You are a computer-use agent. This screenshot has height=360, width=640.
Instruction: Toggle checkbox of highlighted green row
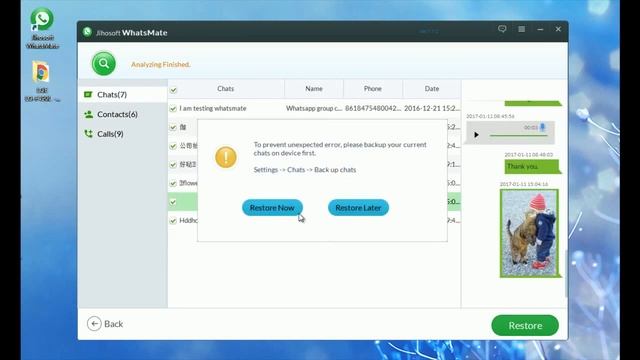[x=173, y=202]
